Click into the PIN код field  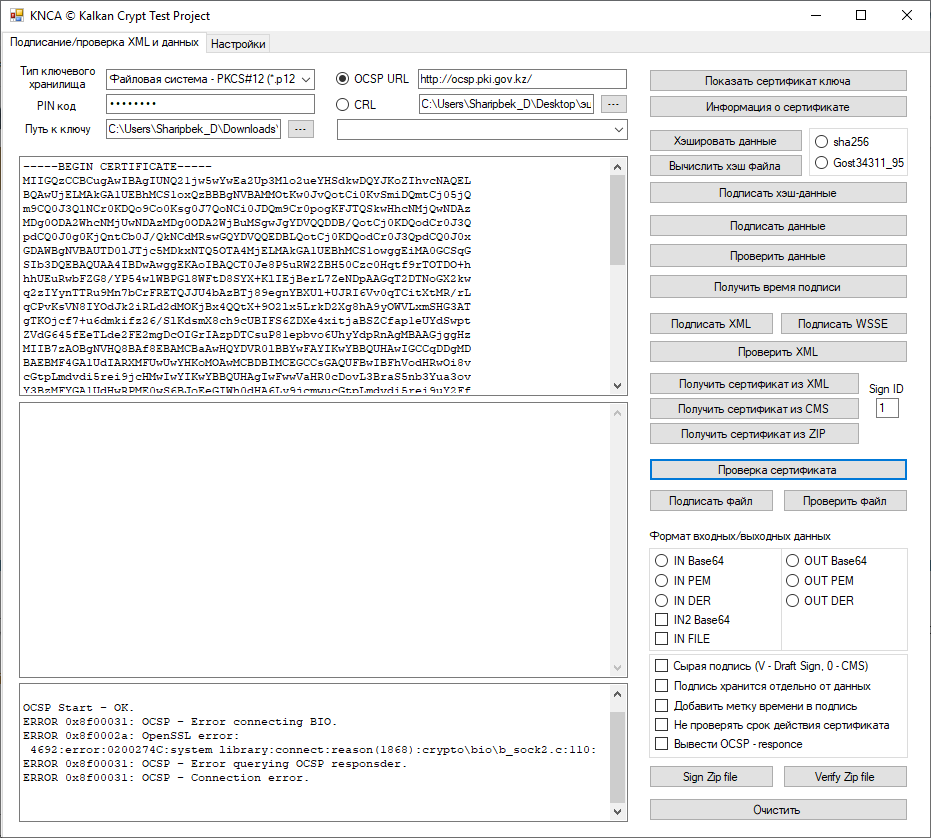tap(210, 105)
